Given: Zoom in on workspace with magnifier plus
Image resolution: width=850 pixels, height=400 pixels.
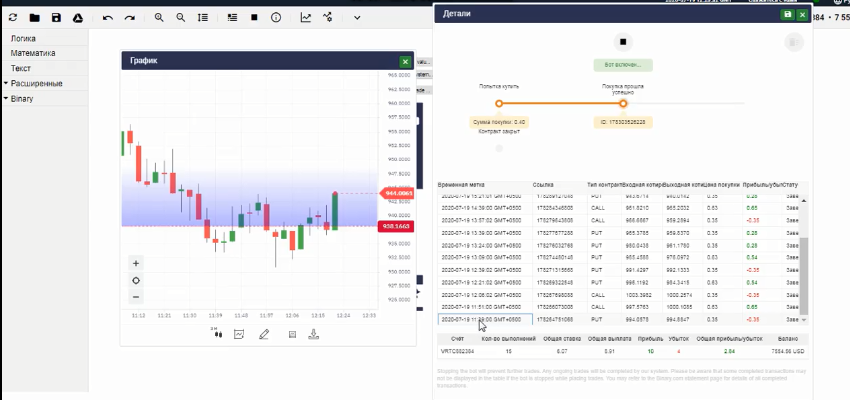Looking at the screenshot, I should [x=159, y=17].
